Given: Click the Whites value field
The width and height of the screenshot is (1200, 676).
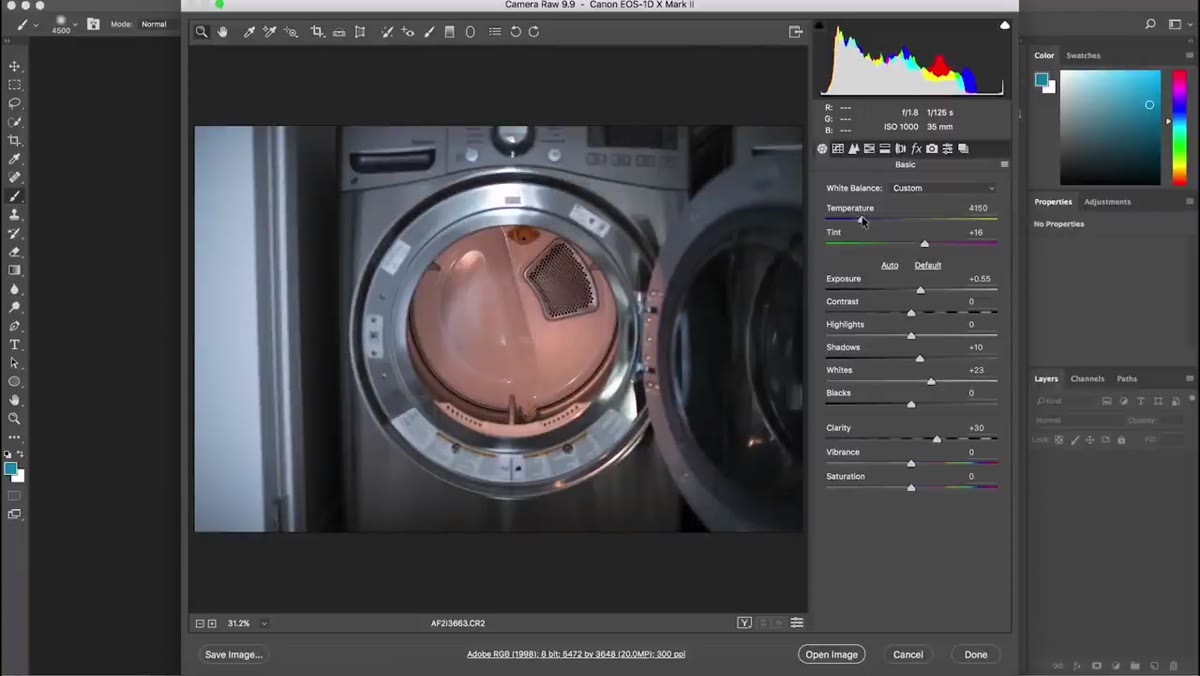Looking at the screenshot, I should pyautogui.click(x=976, y=370).
